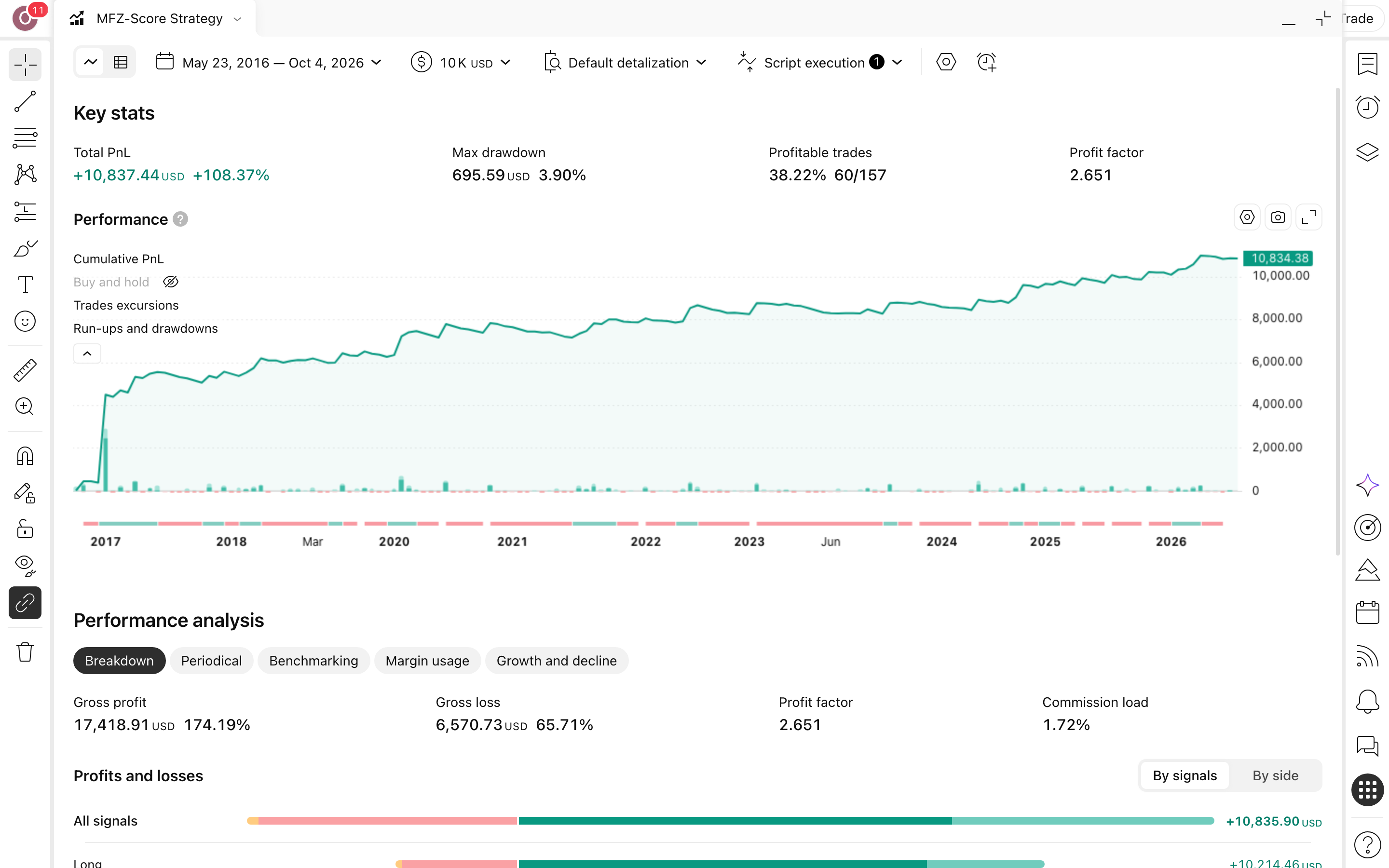The height and width of the screenshot is (868, 1389).
Task: Take a snapshot of the performance chart
Action: point(1278,217)
